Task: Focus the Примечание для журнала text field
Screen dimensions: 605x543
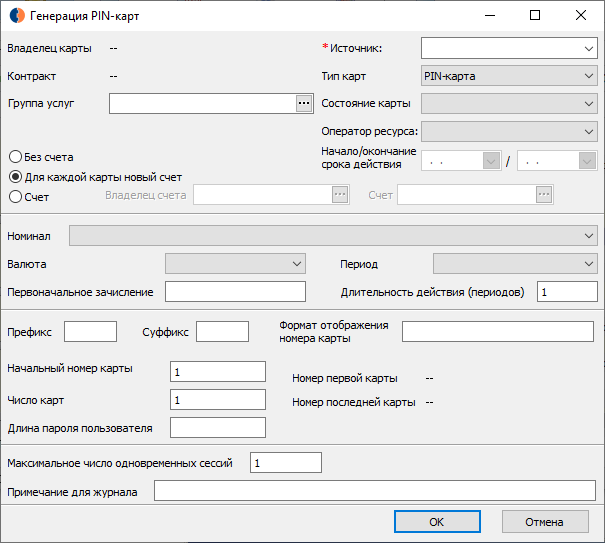Action: click(x=375, y=491)
